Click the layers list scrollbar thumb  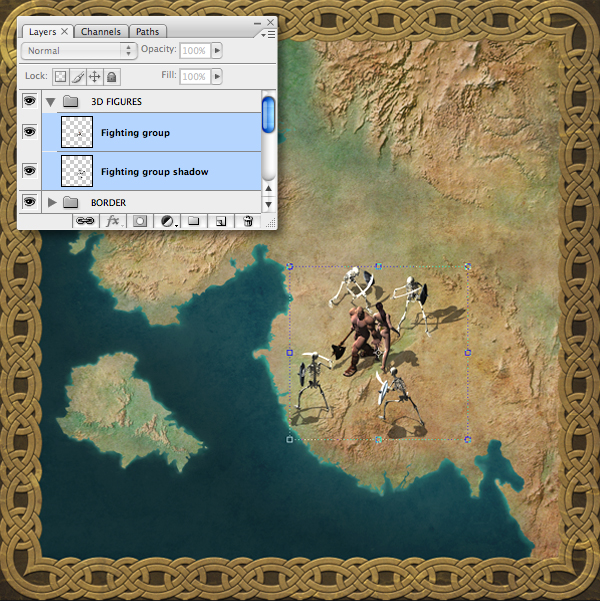[x=268, y=115]
